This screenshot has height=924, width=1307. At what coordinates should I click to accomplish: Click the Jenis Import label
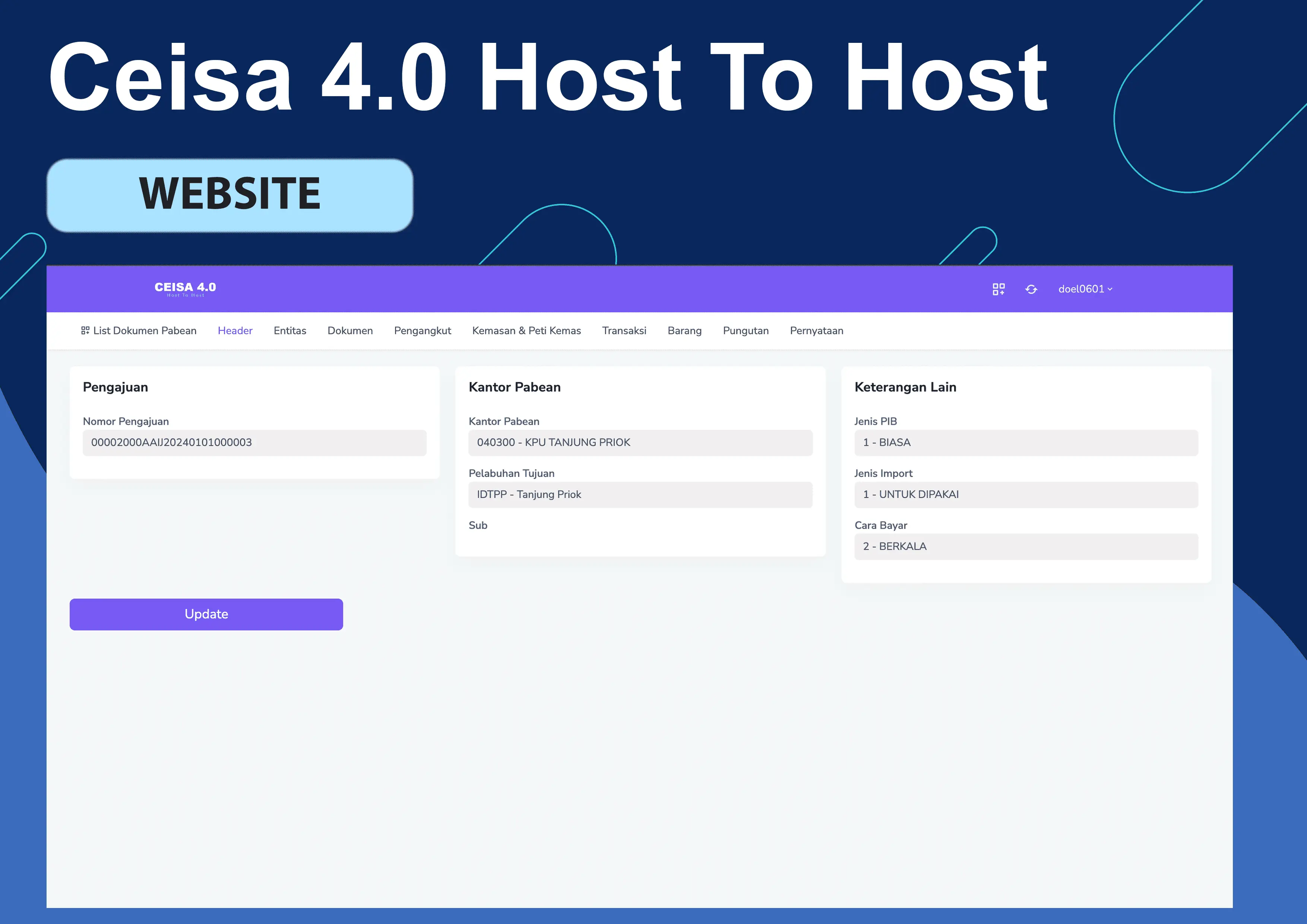click(883, 473)
